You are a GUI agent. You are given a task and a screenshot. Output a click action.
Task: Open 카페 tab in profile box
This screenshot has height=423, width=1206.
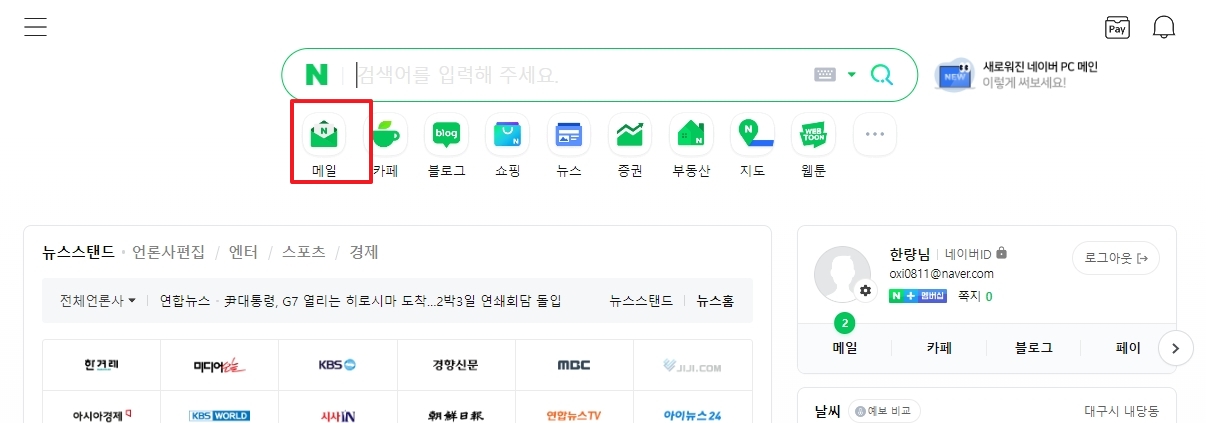939,348
